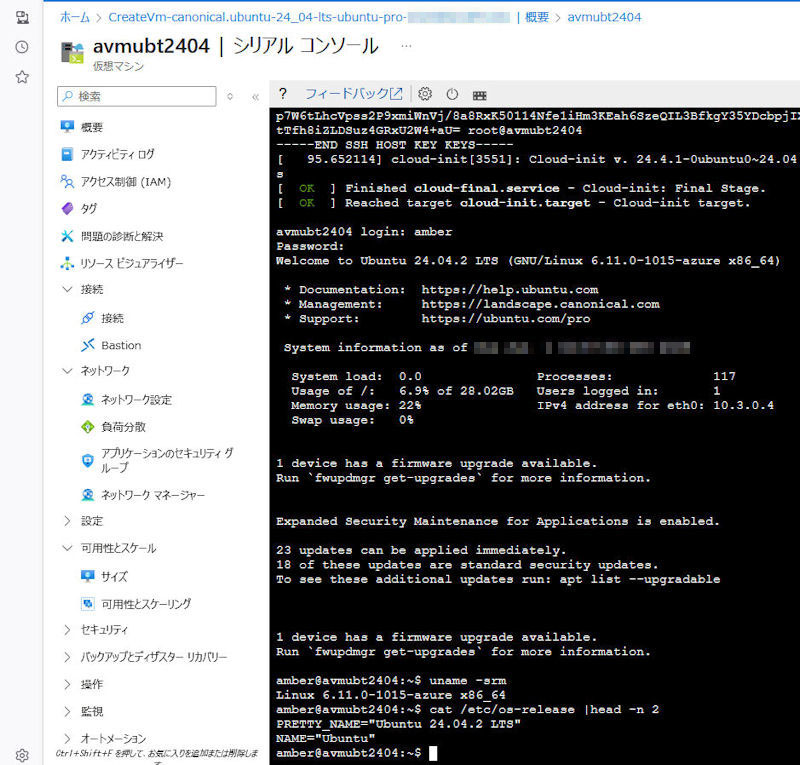Image resolution: width=800 pixels, height=765 pixels.
Task: Click the リソース ビジュアライザー icon
Action: pos(67,263)
